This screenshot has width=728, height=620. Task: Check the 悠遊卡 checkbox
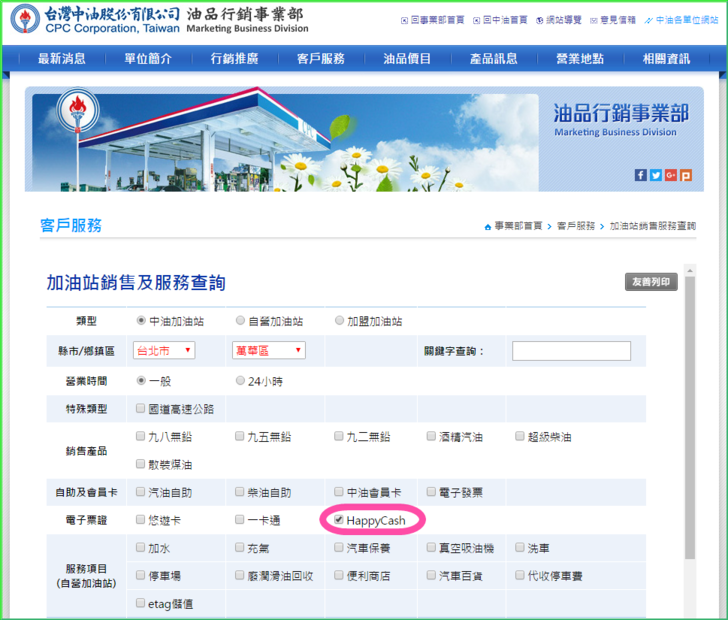(141, 521)
